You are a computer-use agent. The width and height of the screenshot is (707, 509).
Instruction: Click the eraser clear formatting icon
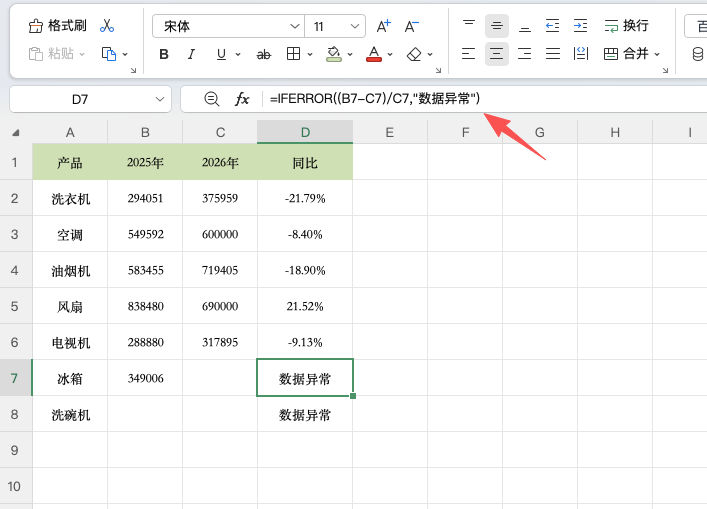pos(414,55)
